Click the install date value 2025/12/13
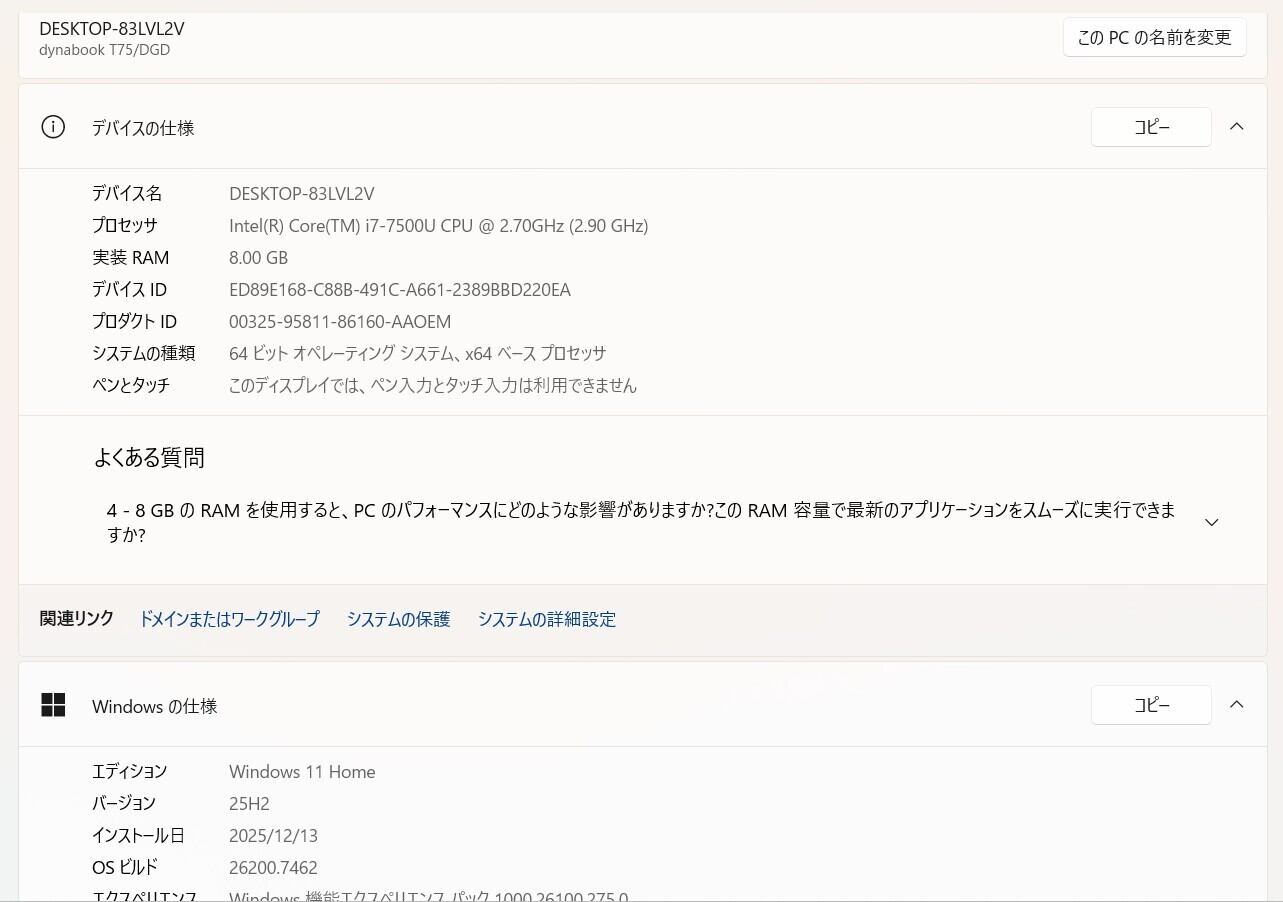Viewport: 1283px width, 902px height. point(273,836)
